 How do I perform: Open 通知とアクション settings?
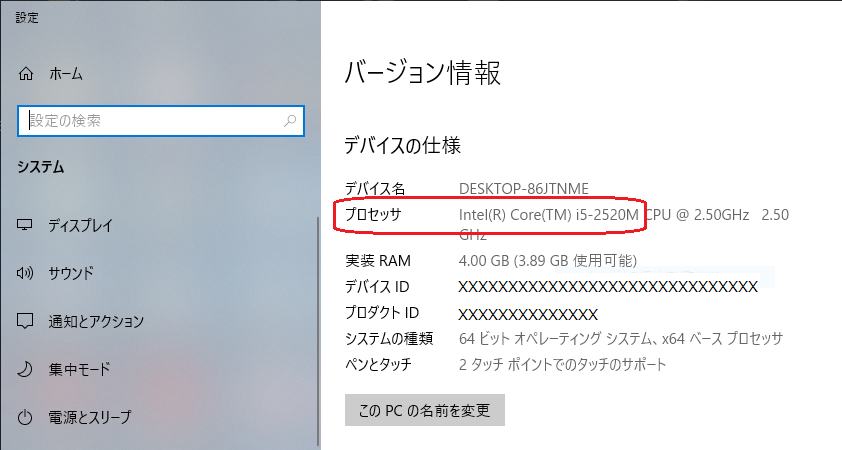click(x=96, y=321)
